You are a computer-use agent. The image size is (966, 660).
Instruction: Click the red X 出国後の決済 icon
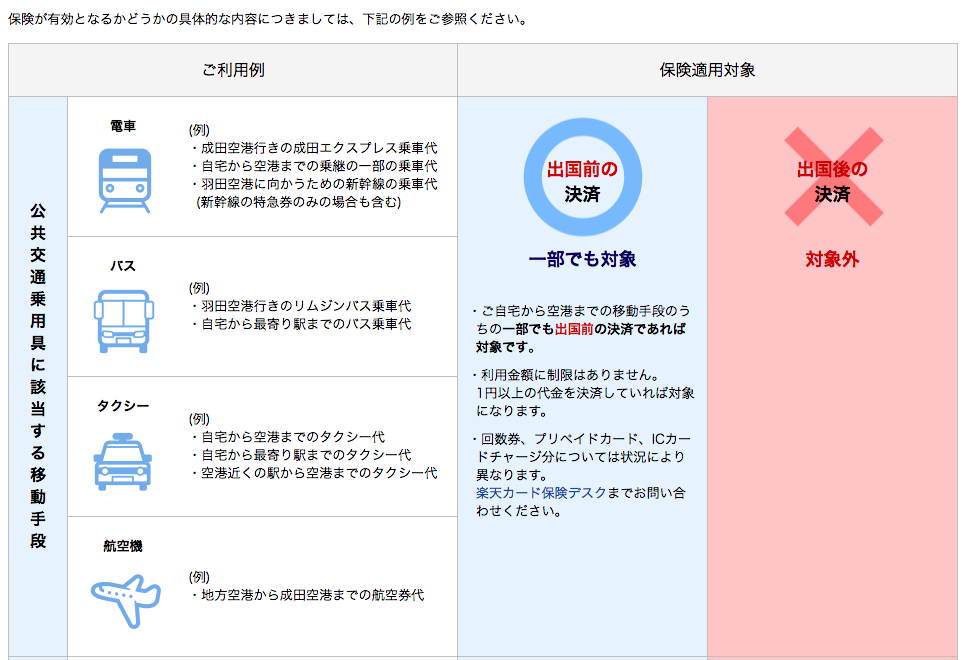832,177
